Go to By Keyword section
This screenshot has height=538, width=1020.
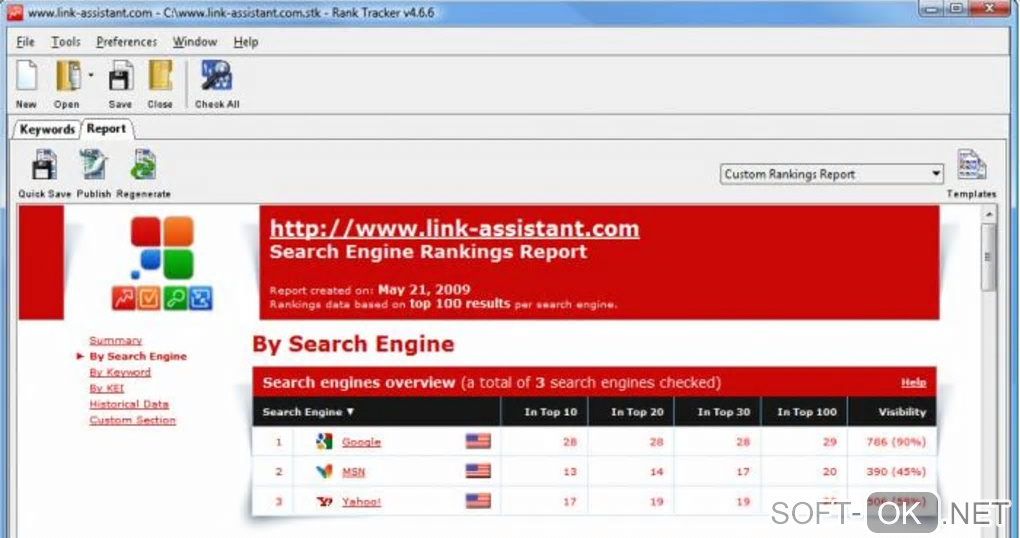120,372
